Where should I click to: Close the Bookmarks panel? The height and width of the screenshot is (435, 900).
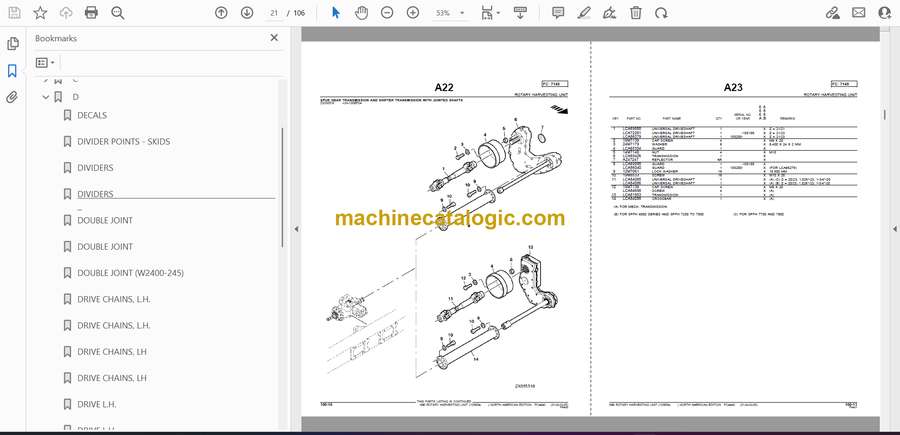tap(274, 38)
